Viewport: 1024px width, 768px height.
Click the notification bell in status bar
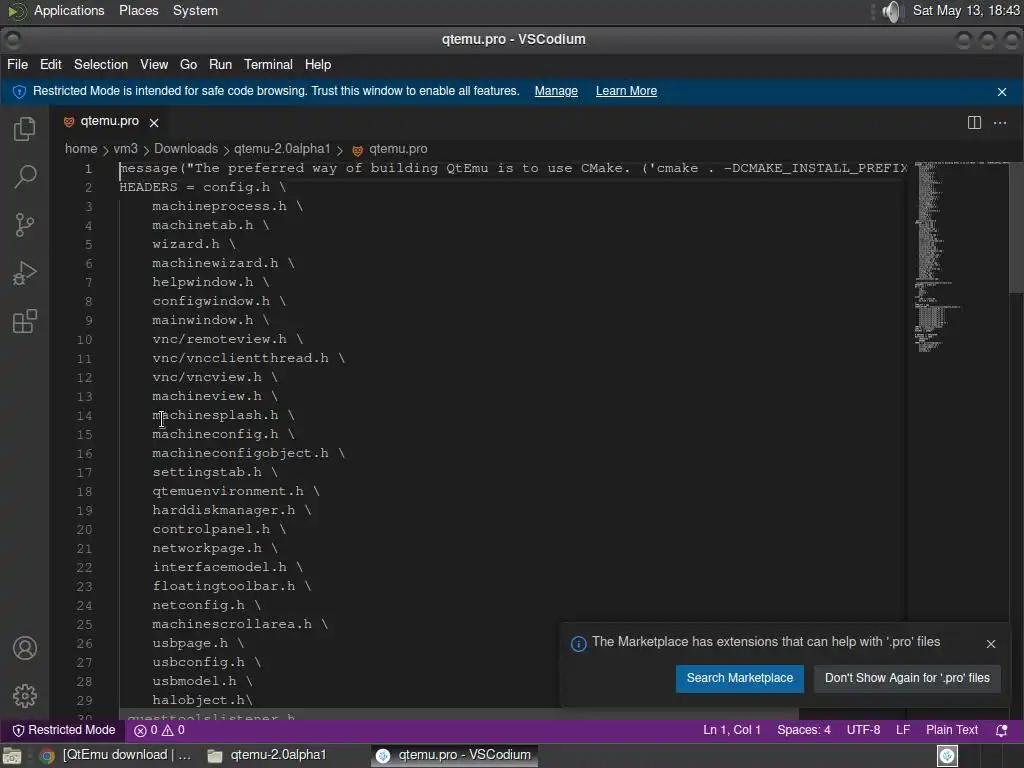(1001, 731)
